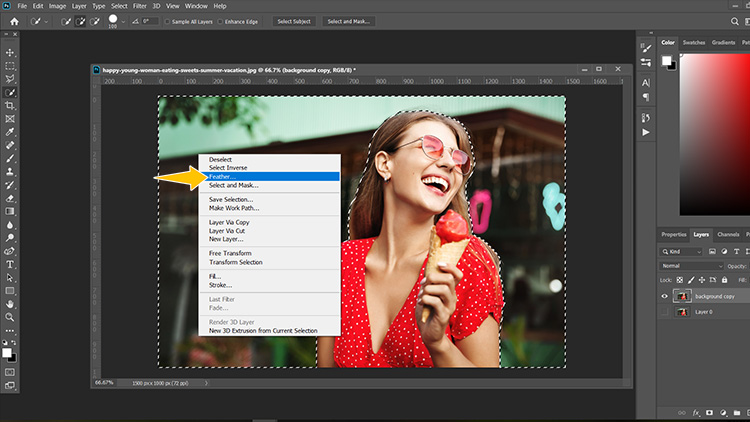Open the Search magnifier in options bar
The image size is (750, 422).
tap(735, 22)
